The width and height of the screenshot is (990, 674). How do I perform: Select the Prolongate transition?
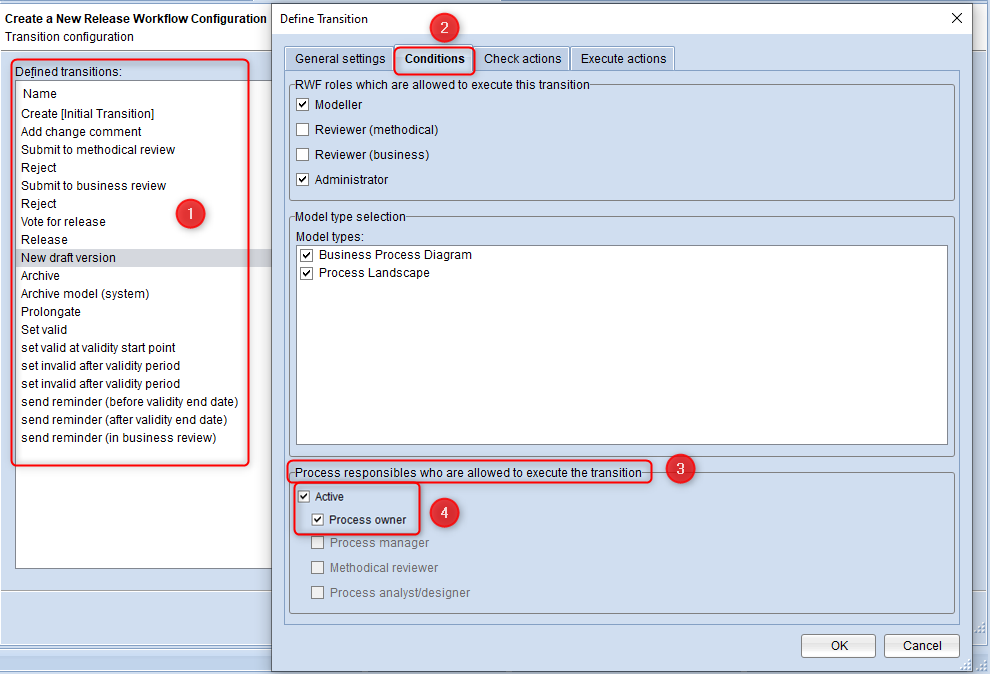pyautogui.click(x=144, y=312)
